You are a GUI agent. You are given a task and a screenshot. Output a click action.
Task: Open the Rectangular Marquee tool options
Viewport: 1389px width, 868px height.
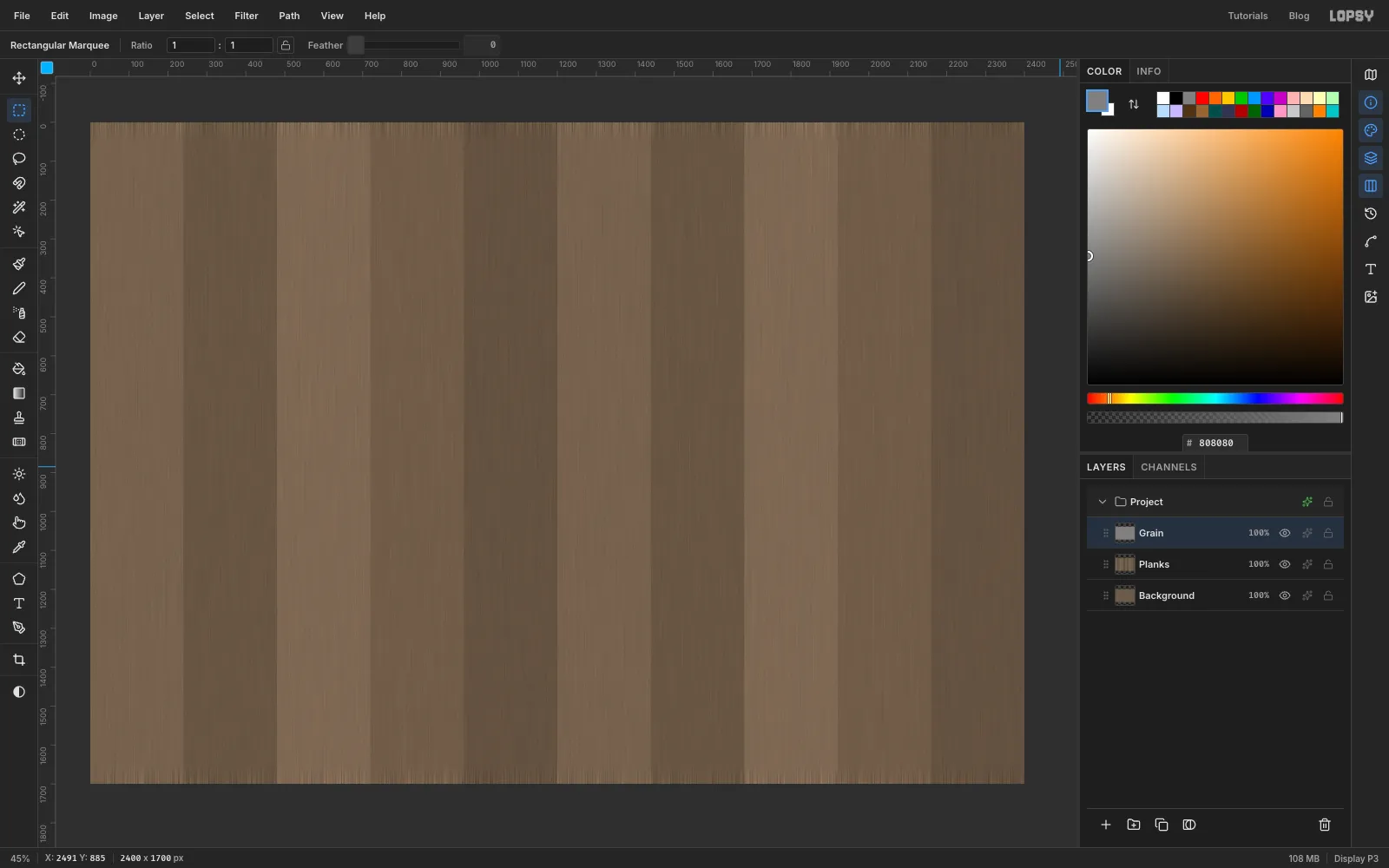coord(60,45)
